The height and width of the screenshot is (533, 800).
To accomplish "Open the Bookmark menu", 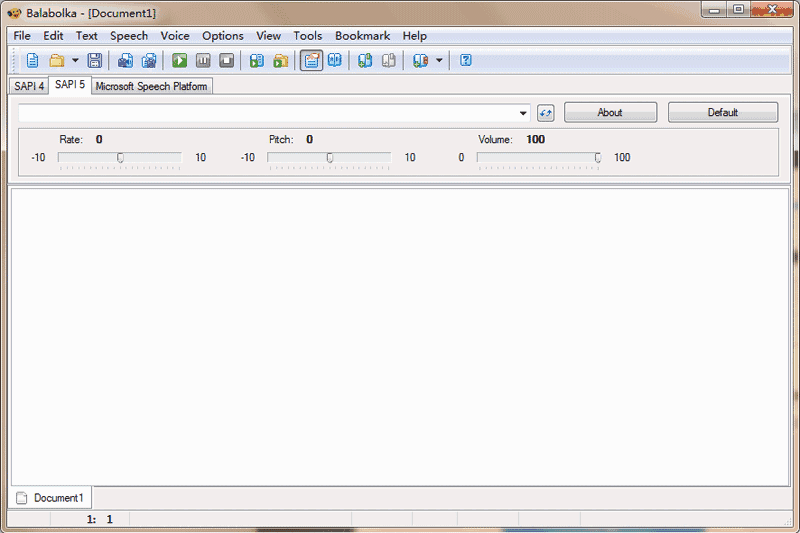I will pyautogui.click(x=362, y=36).
